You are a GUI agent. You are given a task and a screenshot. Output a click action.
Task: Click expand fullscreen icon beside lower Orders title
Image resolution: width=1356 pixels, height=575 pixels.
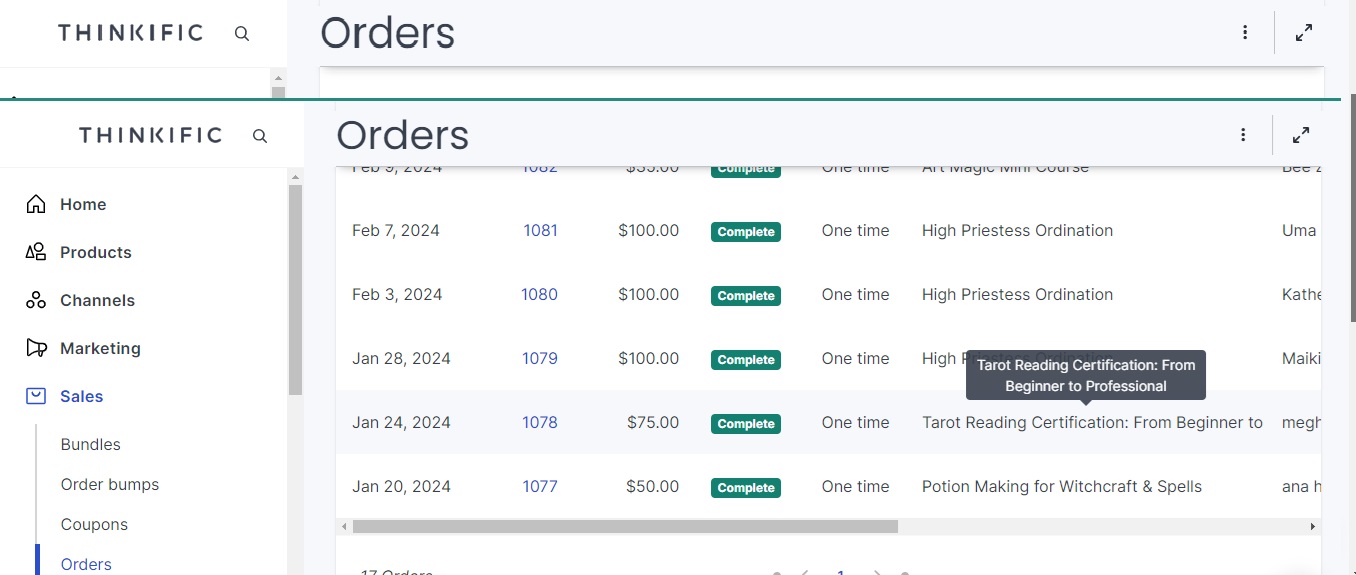(1301, 134)
